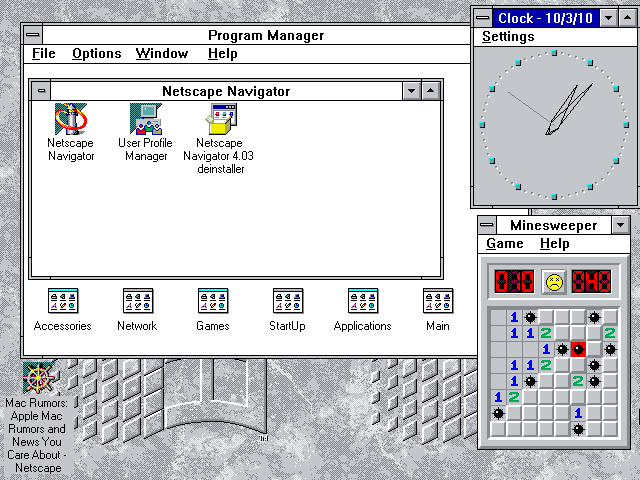Open the StartUp program group icon
The image size is (640, 480).
click(x=288, y=301)
